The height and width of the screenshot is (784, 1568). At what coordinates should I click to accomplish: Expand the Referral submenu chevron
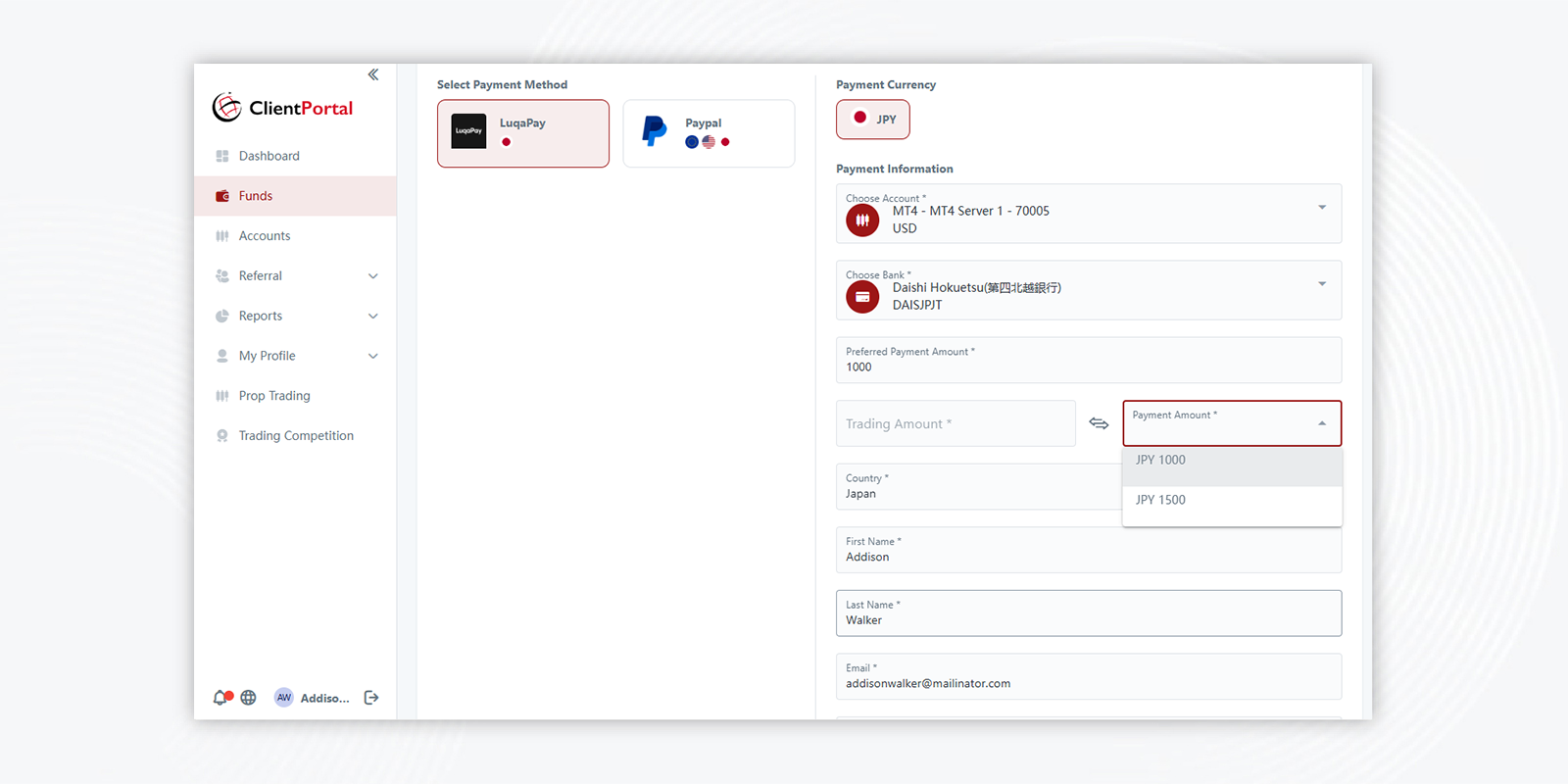[x=373, y=276]
